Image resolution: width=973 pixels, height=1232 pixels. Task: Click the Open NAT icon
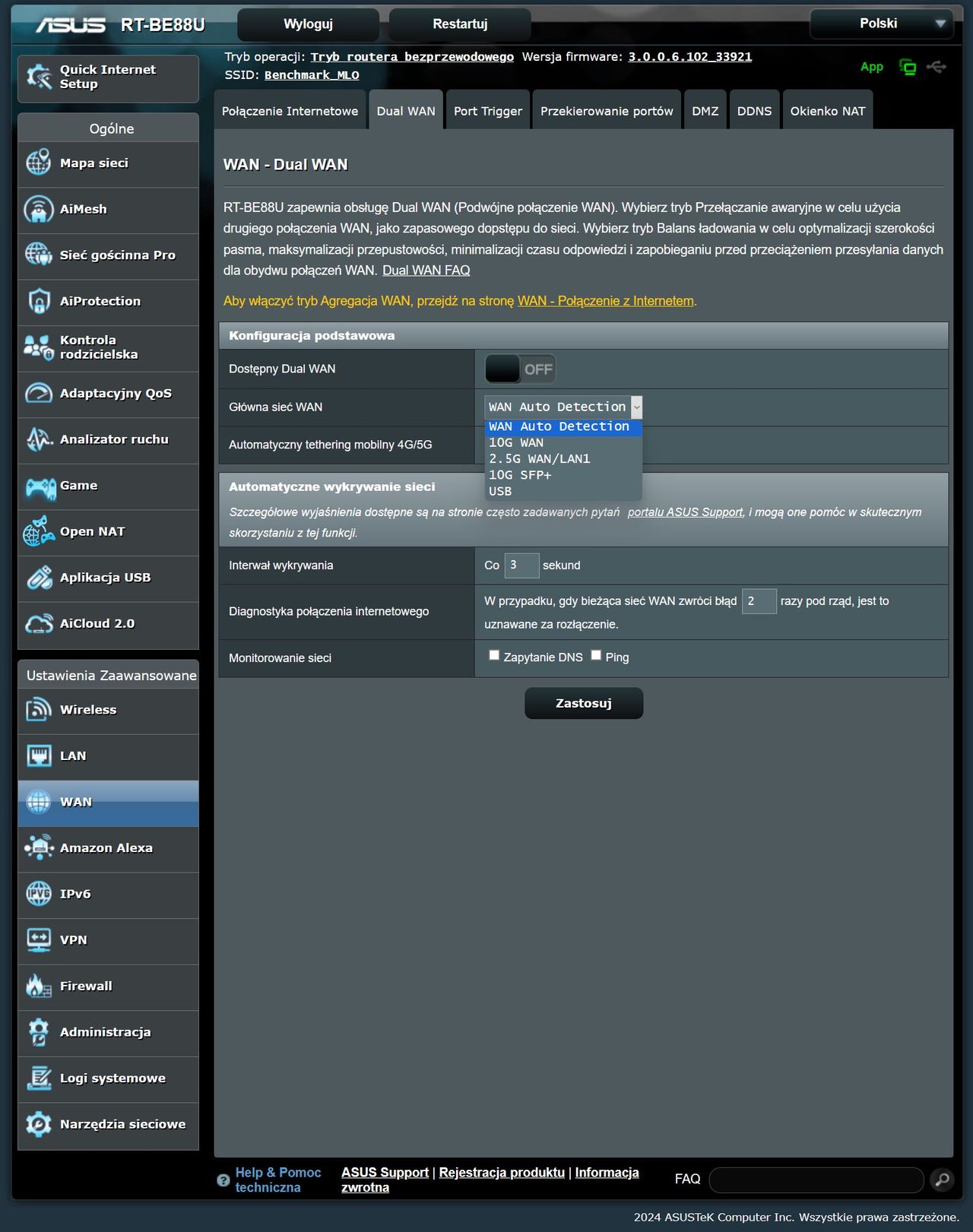[x=39, y=532]
